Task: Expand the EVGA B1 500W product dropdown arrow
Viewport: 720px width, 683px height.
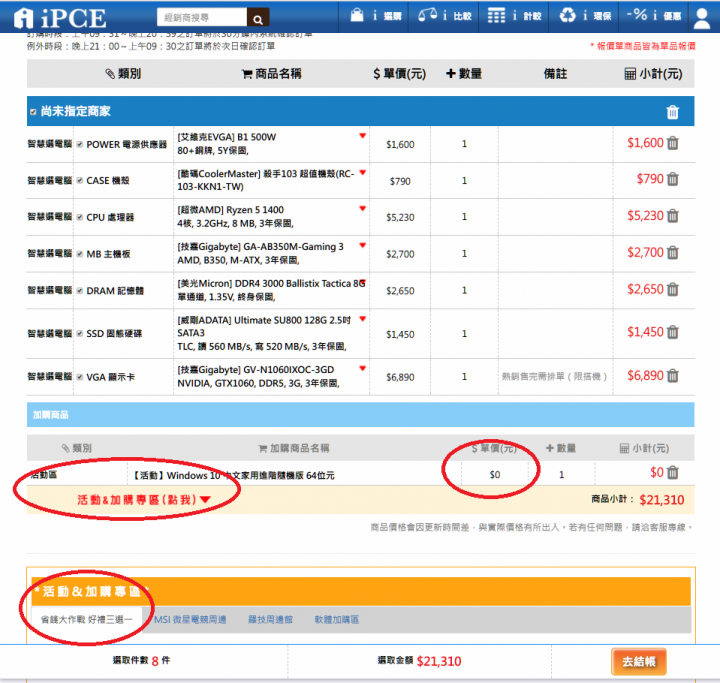Action: [362, 135]
